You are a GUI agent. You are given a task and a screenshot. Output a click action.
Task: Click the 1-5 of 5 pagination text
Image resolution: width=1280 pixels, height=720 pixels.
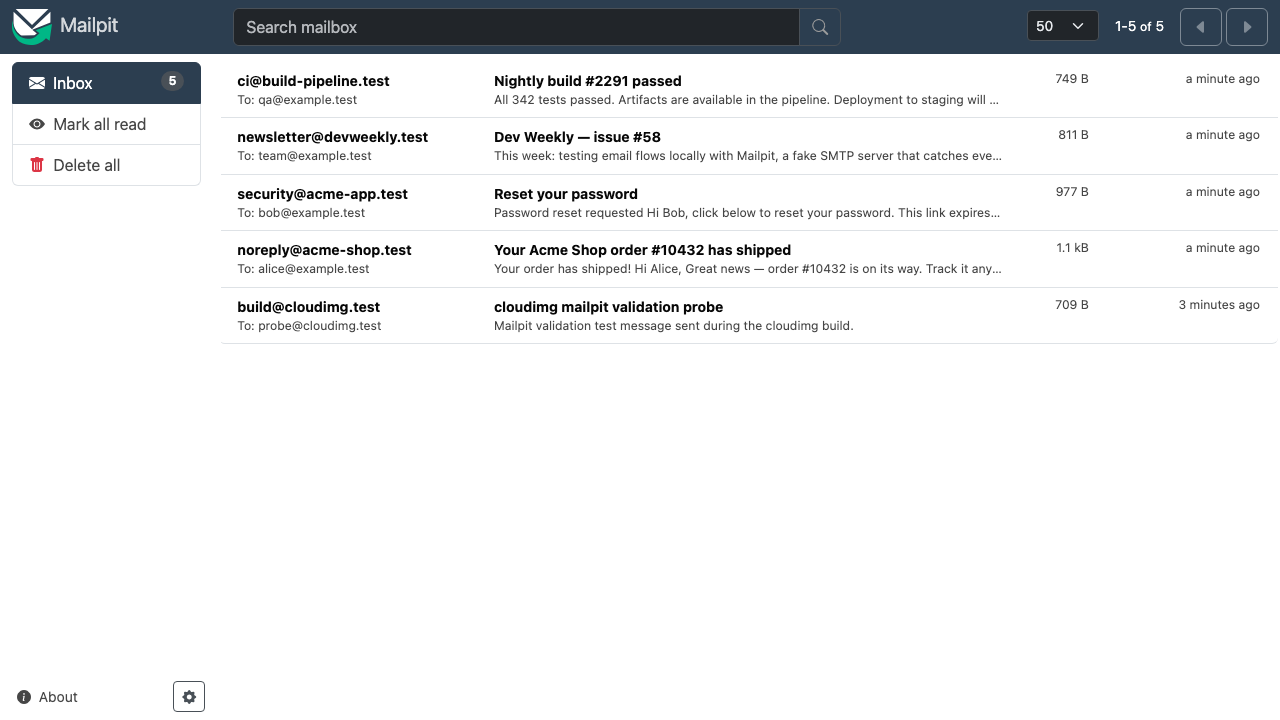[x=1139, y=27]
